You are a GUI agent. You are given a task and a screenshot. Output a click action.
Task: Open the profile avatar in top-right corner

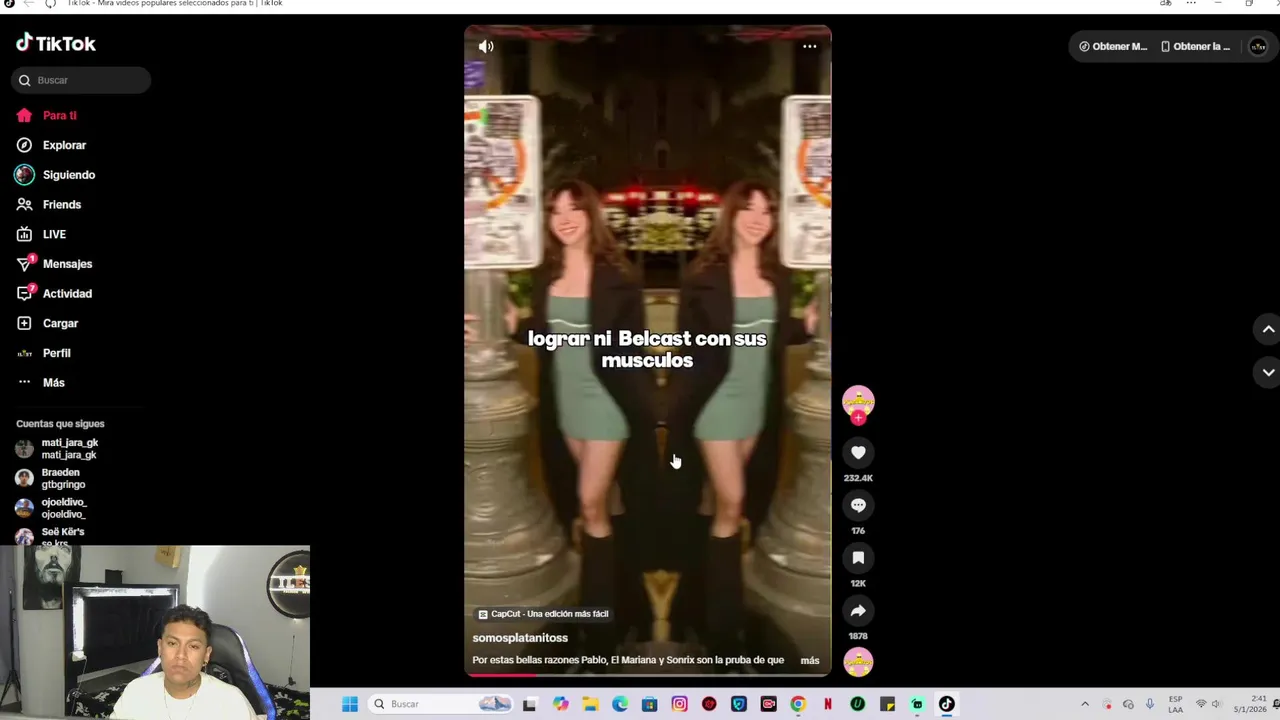point(1258,46)
